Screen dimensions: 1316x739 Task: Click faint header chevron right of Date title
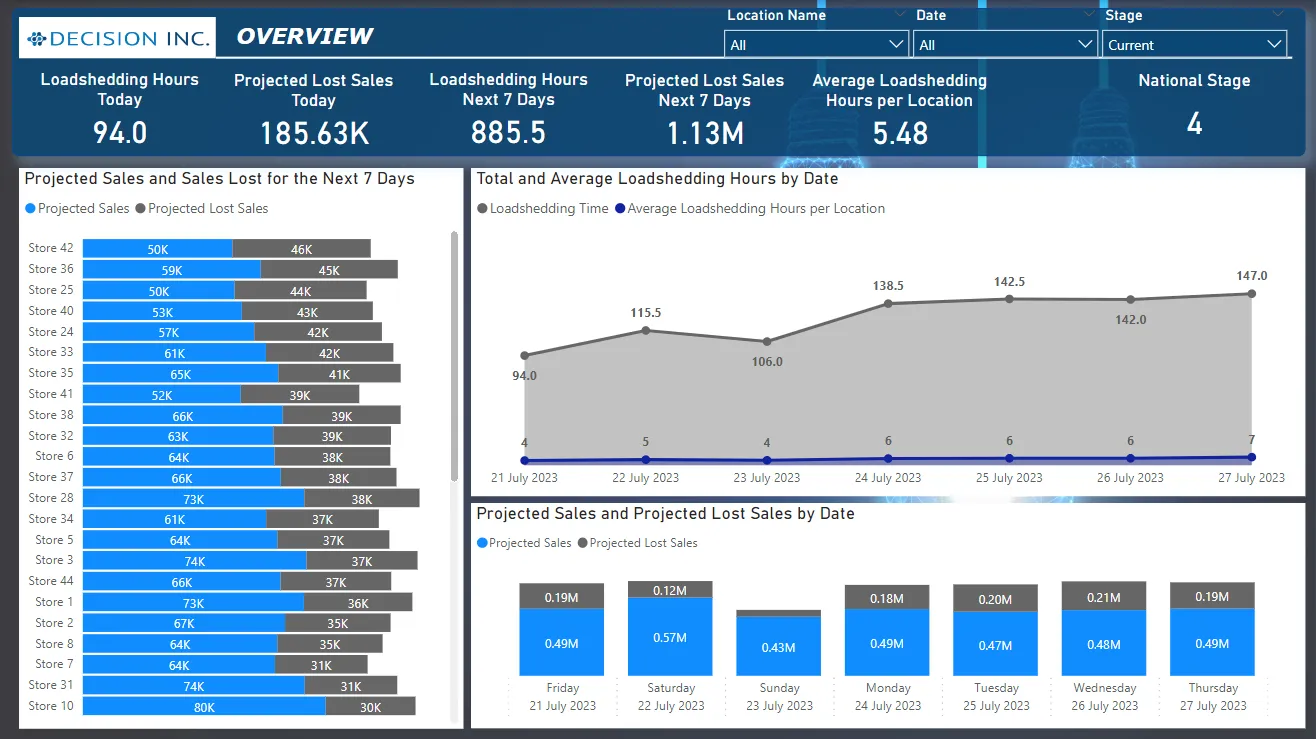[x=1088, y=14]
